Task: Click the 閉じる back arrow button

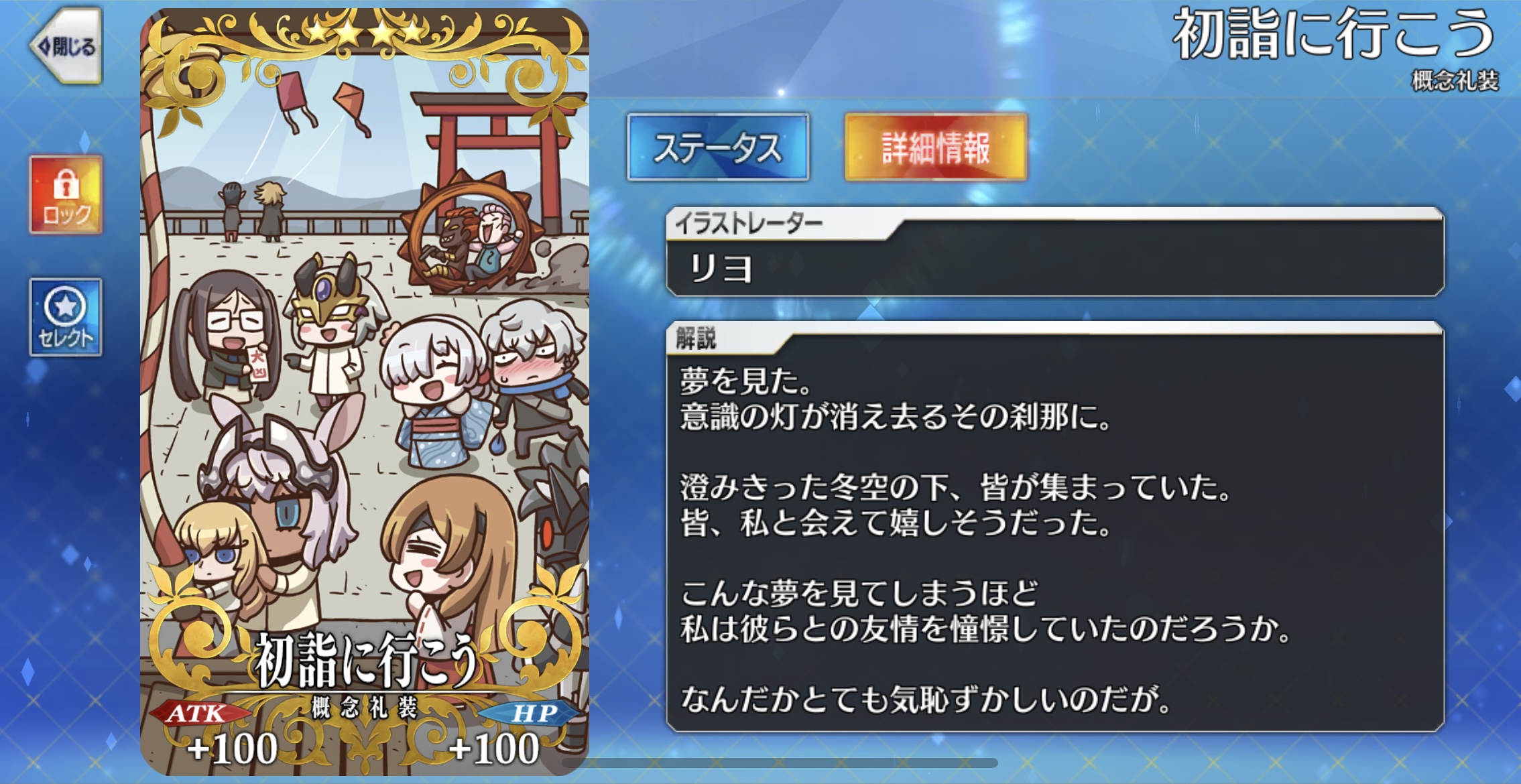Action: tap(66, 46)
